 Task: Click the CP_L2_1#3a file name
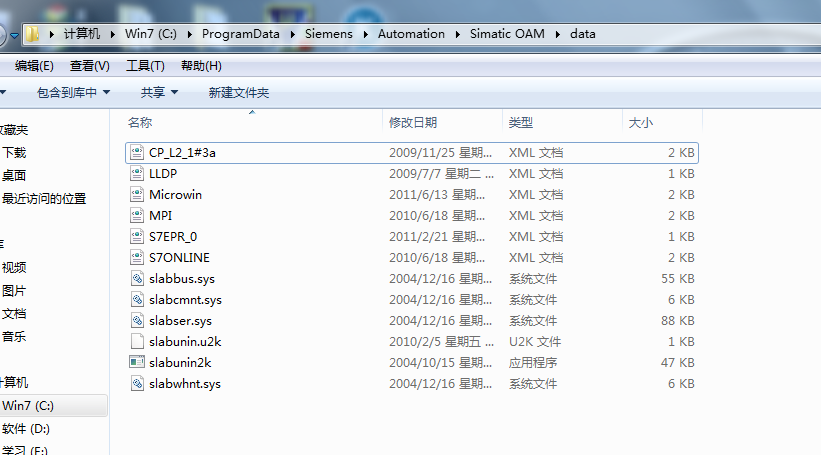(x=182, y=152)
